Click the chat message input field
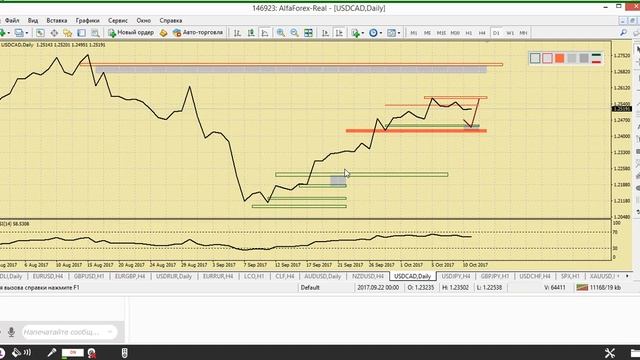Viewport: 640px width, 360px height. pyautogui.click(x=69, y=332)
